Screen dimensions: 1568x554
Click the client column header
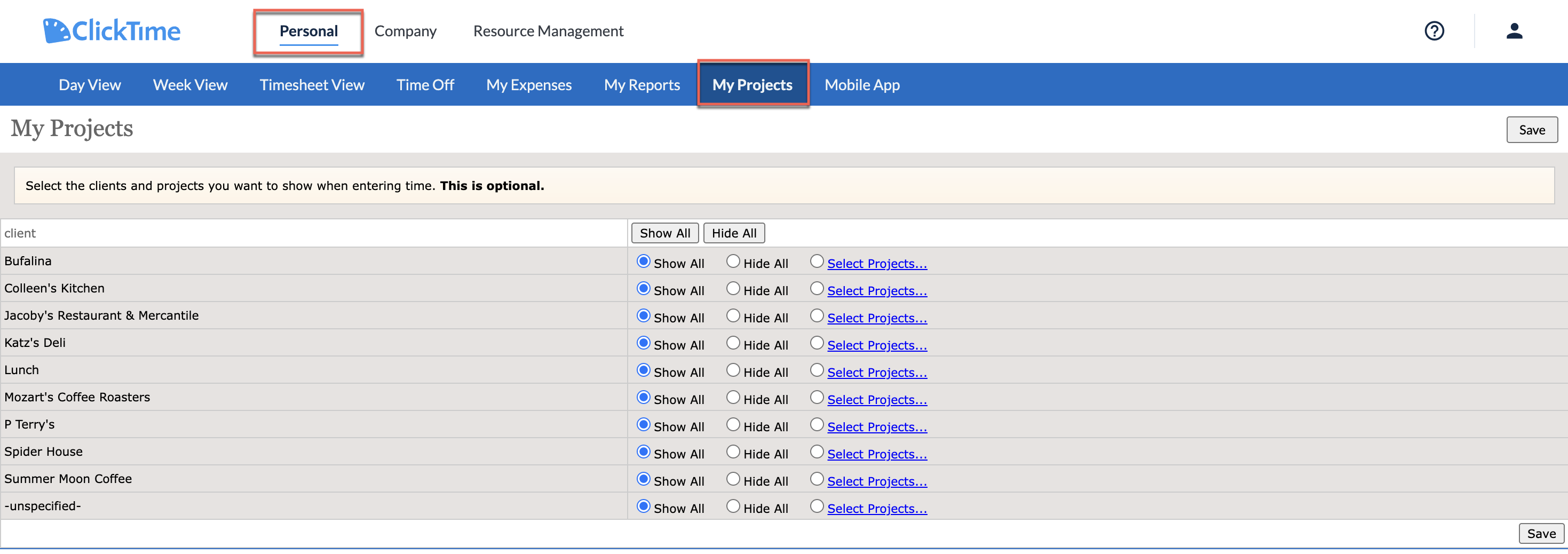(x=20, y=234)
